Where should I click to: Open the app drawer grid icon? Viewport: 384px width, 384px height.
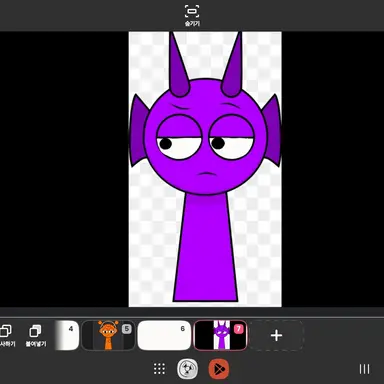coord(159,369)
